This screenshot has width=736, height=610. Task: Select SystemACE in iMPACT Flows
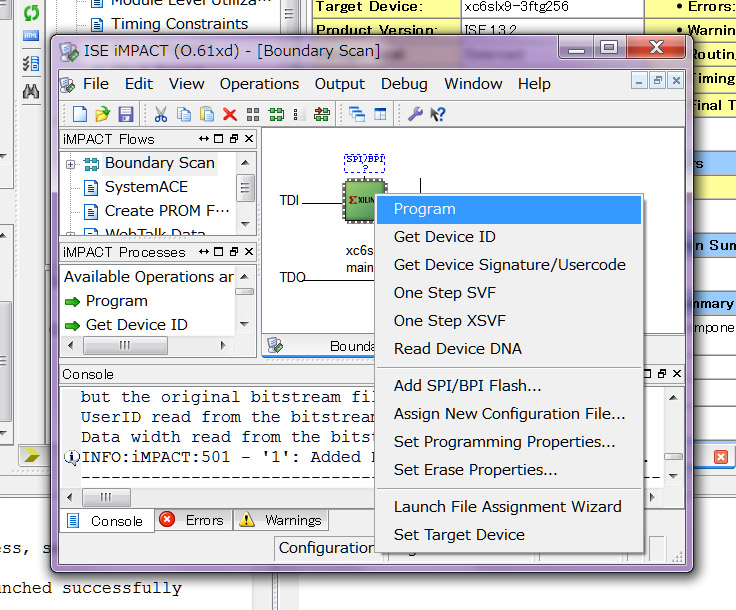[146, 187]
